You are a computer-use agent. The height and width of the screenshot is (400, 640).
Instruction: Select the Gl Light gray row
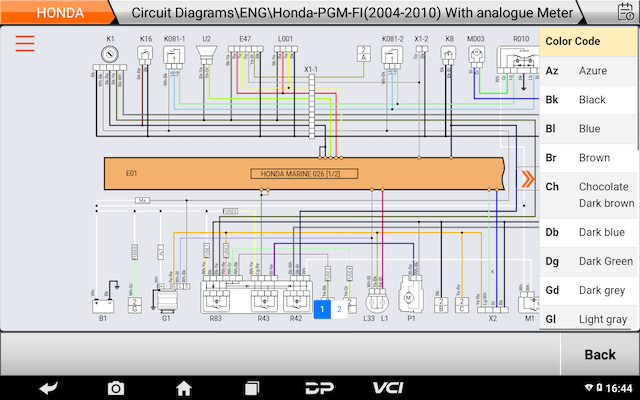point(588,317)
